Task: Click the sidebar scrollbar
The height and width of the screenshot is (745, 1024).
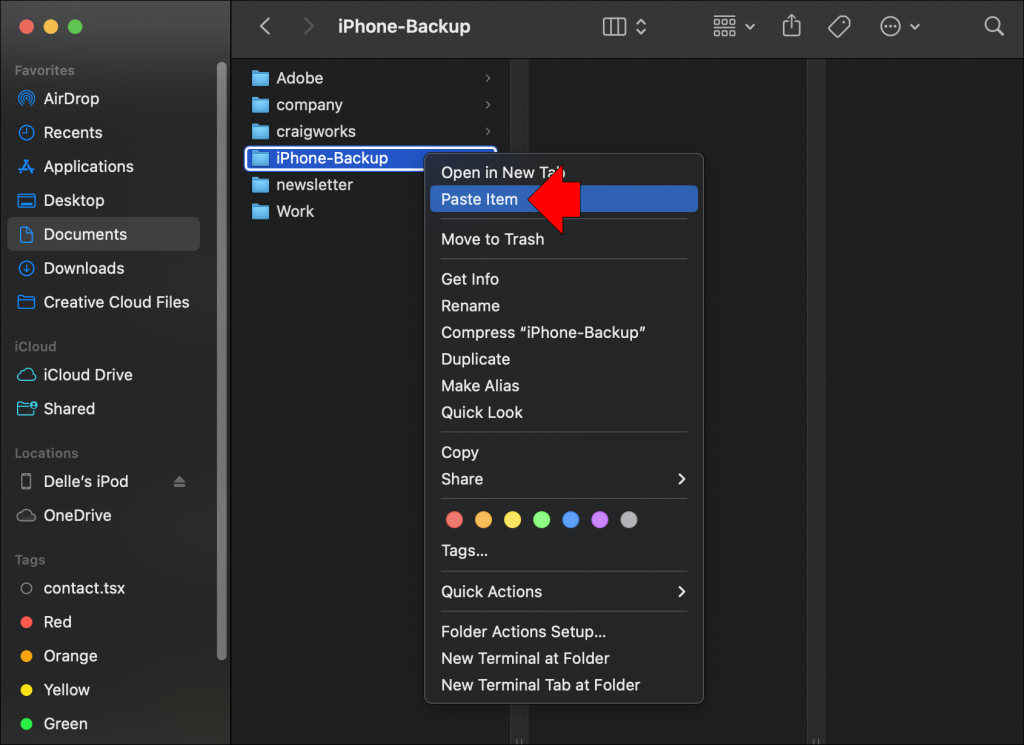Action: (x=221, y=360)
